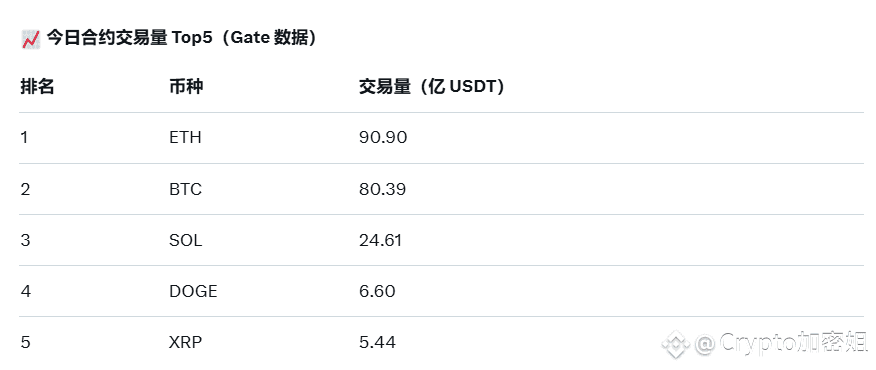Image resolution: width=876 pixels, height=370 pixels.
Task: Select the 币种 column header
Action: 186,87
